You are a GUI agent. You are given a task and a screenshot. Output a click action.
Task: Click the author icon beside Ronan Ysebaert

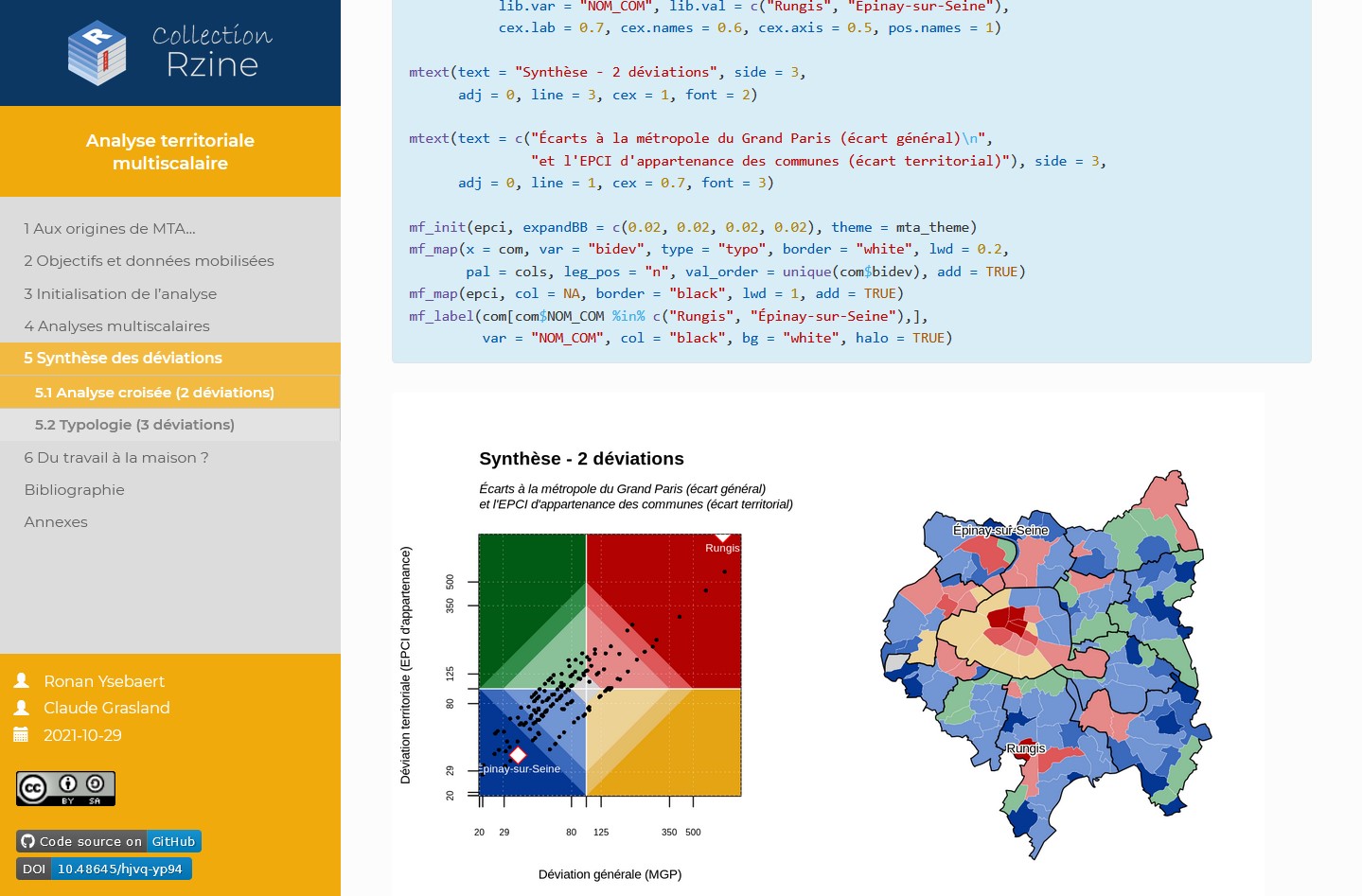point(22,680)
